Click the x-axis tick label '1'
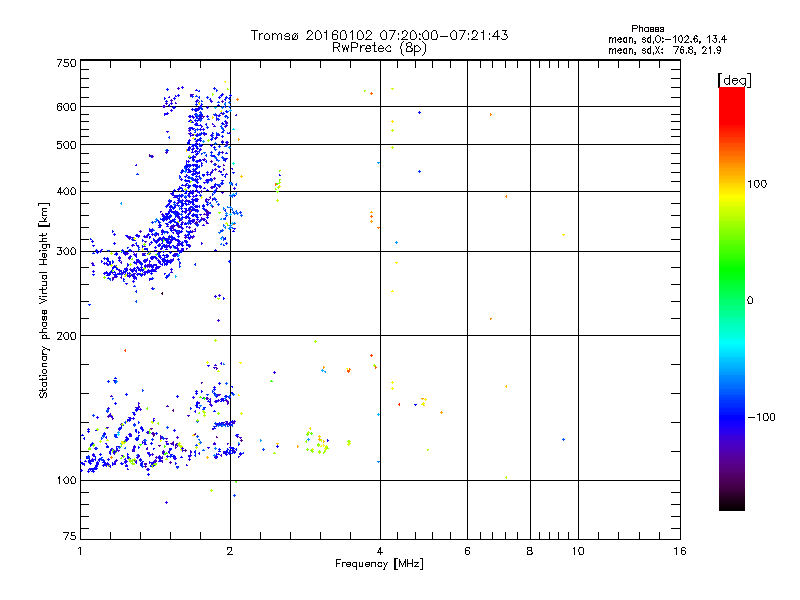The width and height of the screenshot is (800, 600). point(80,551)
